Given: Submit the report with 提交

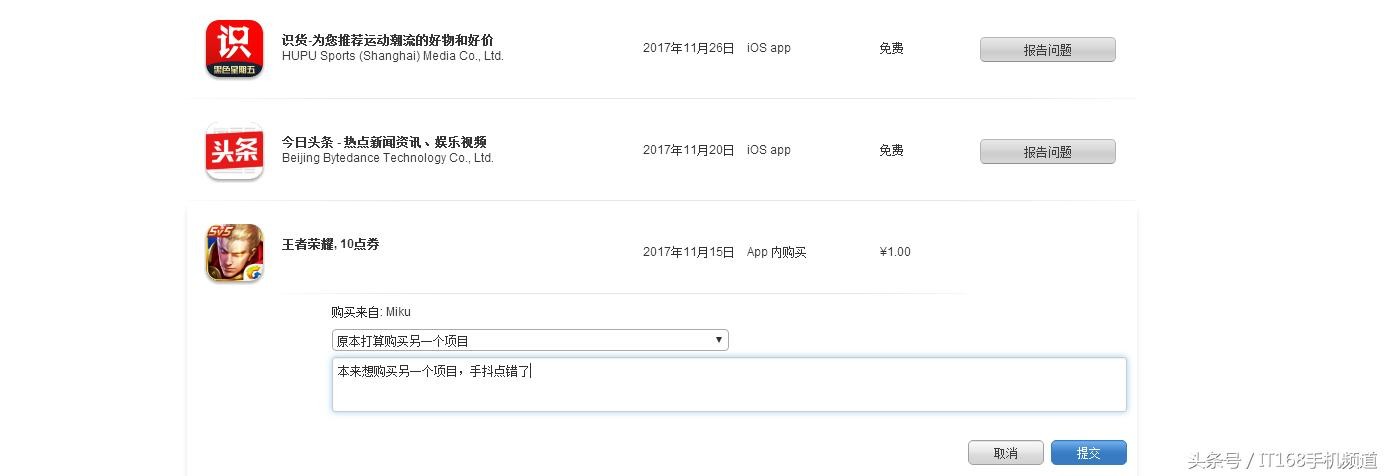Looking at the screenshot, I should 1088,453.
